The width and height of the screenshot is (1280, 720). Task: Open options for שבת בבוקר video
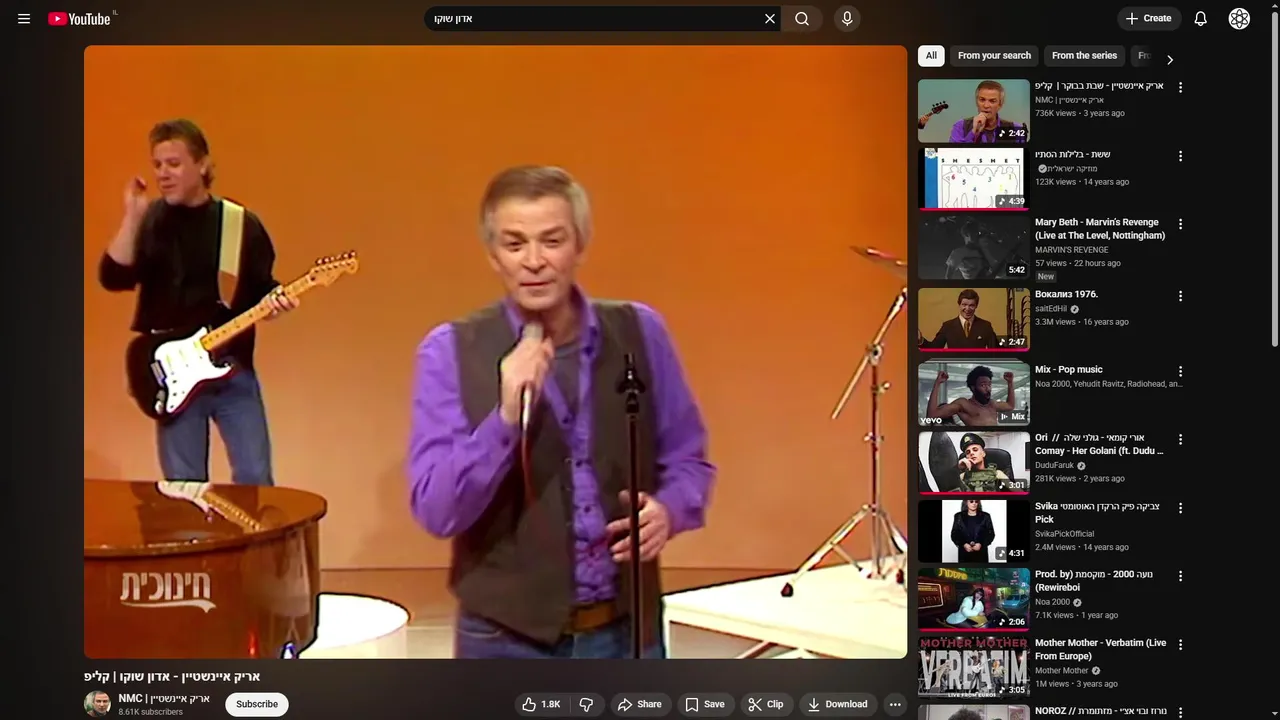coord(1180,87)
